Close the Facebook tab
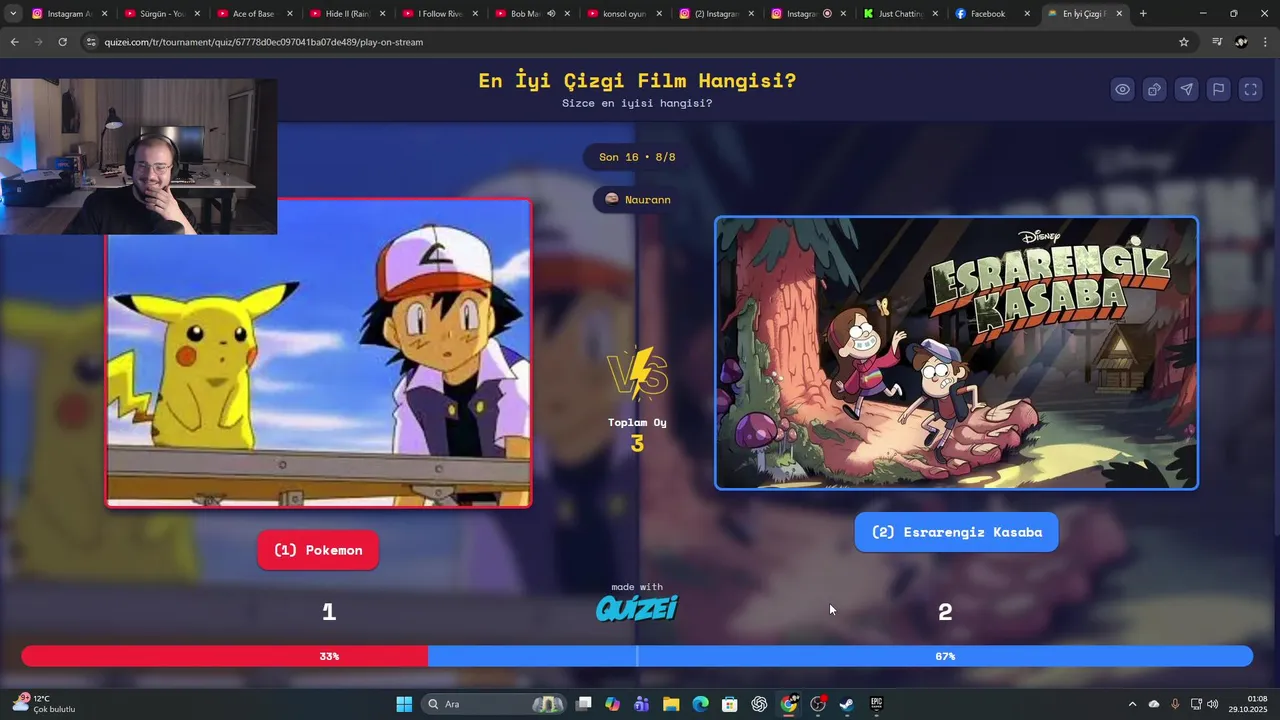 point(1027,14)
